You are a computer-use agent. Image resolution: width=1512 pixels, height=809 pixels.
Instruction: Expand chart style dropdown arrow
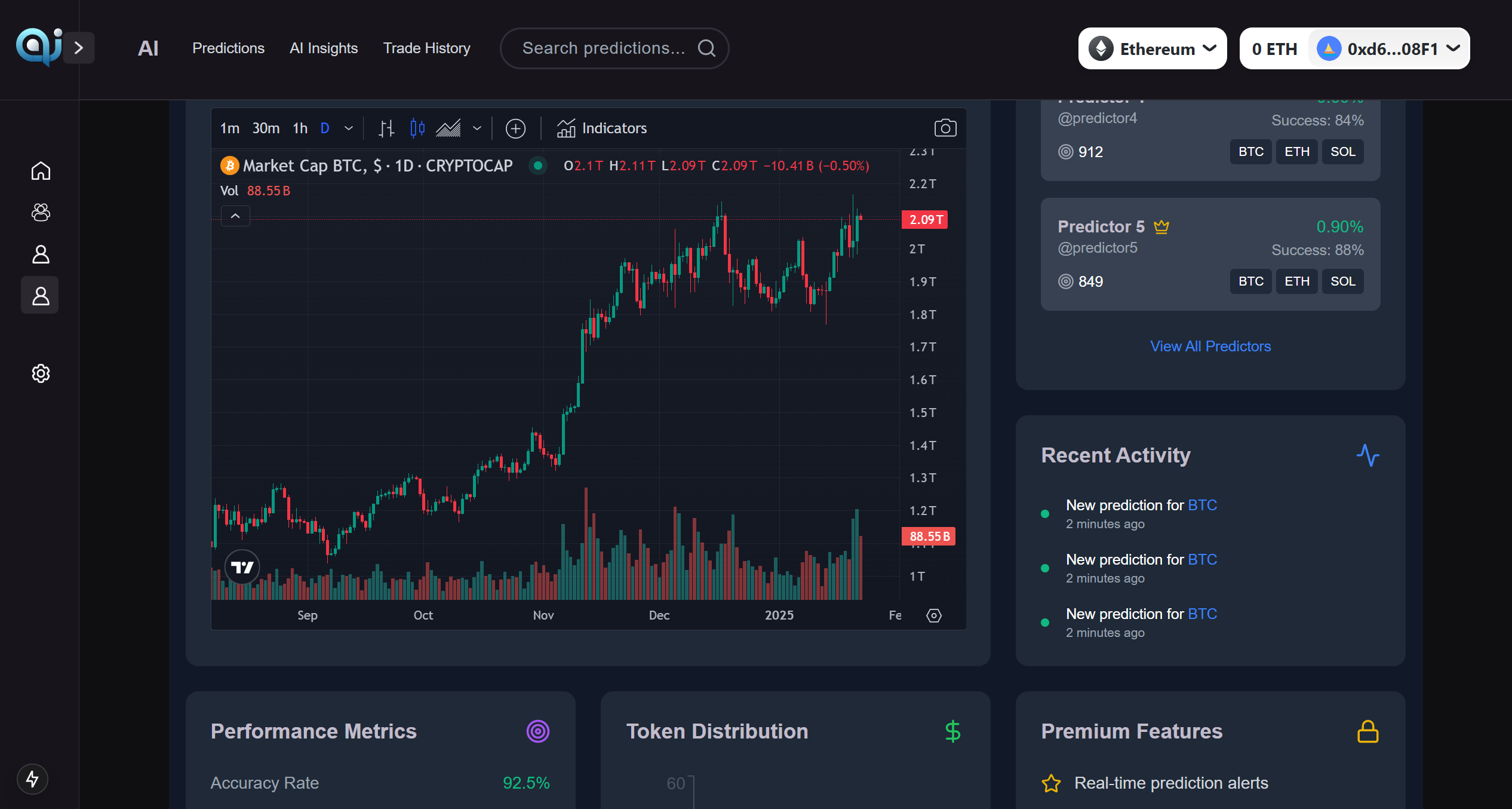click(477, 128)
